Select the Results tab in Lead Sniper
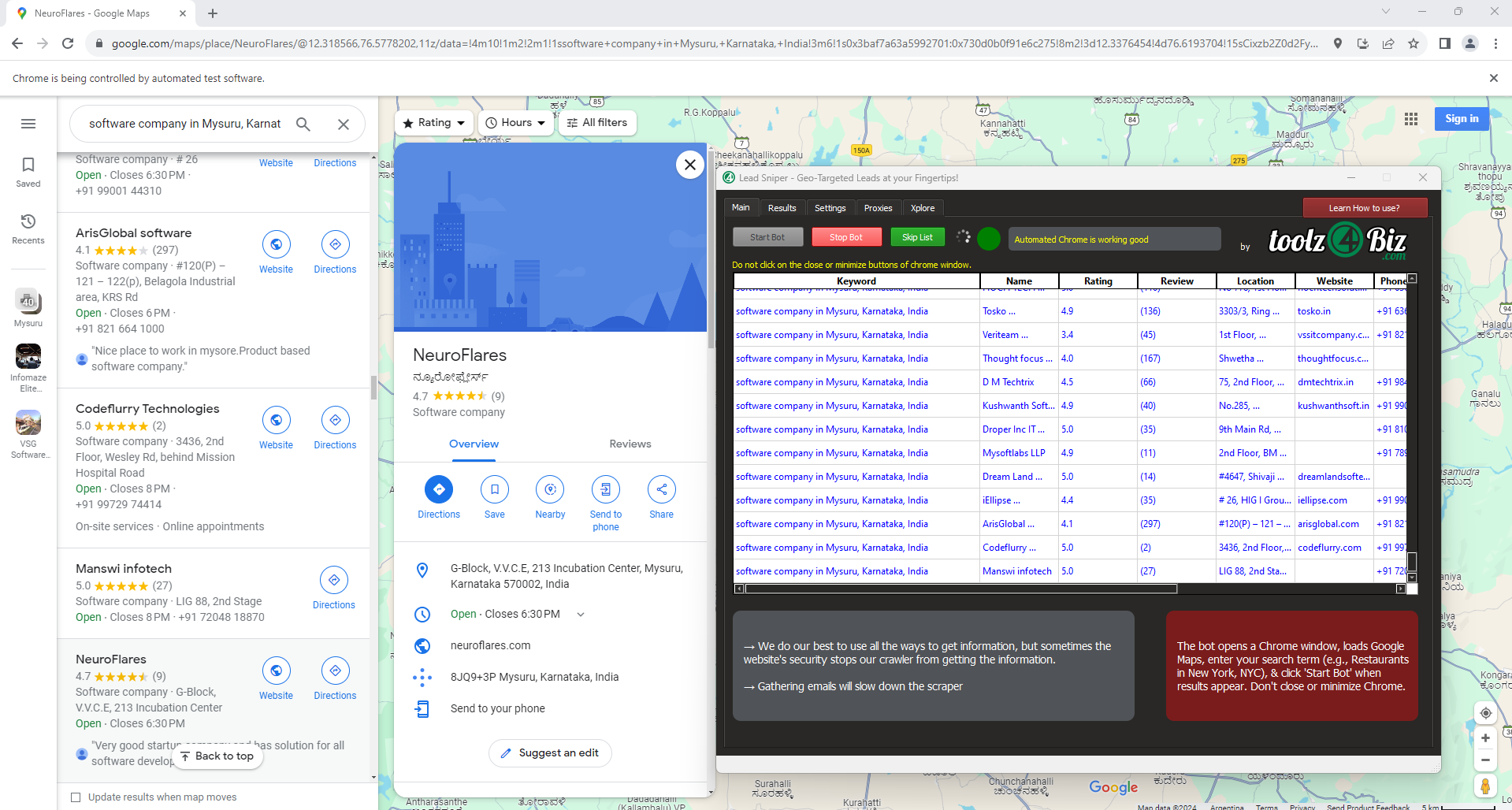The image size is (1512, 810). coord(782,208)
